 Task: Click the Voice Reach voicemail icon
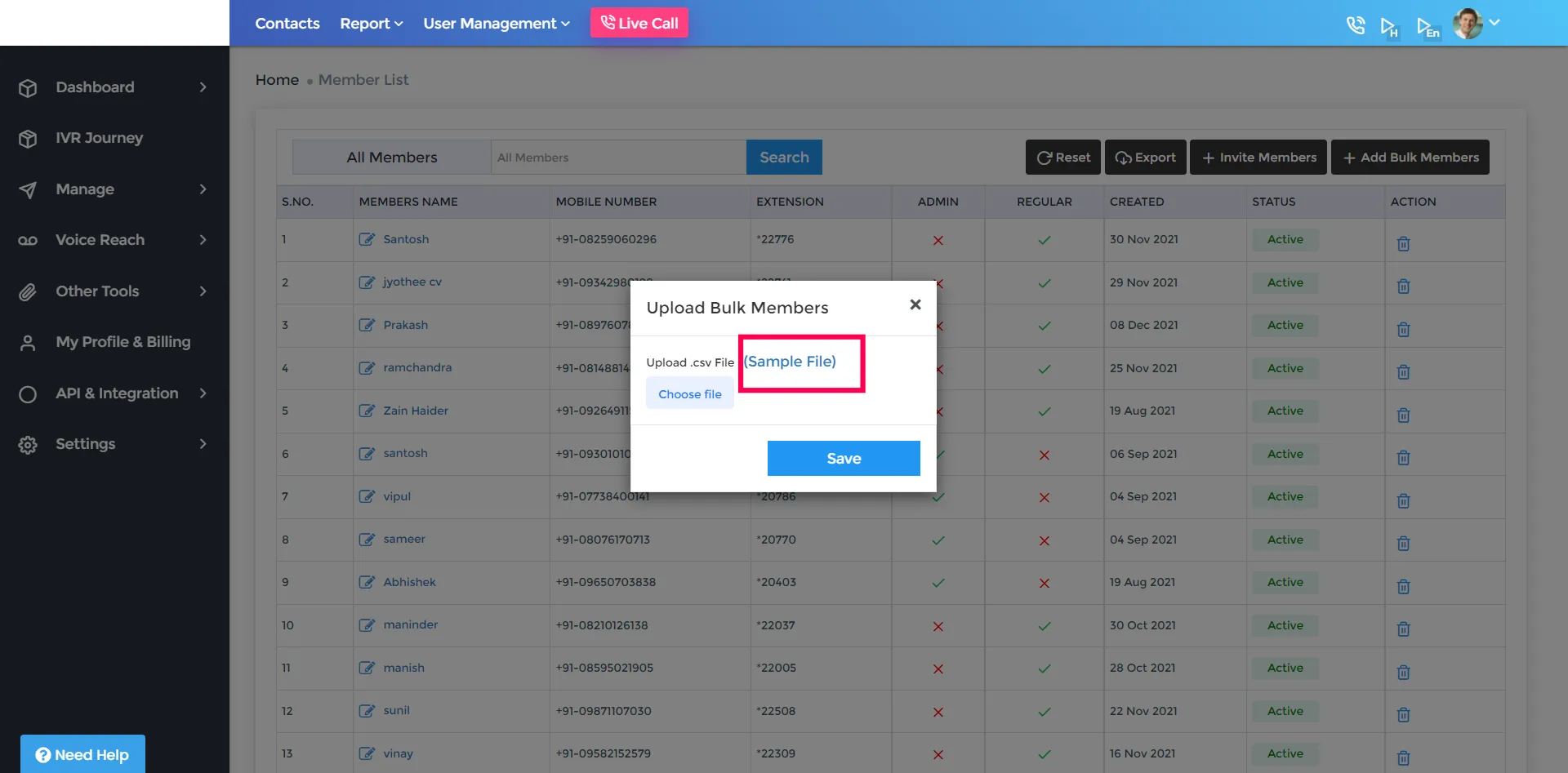click(x=28, y=241)
